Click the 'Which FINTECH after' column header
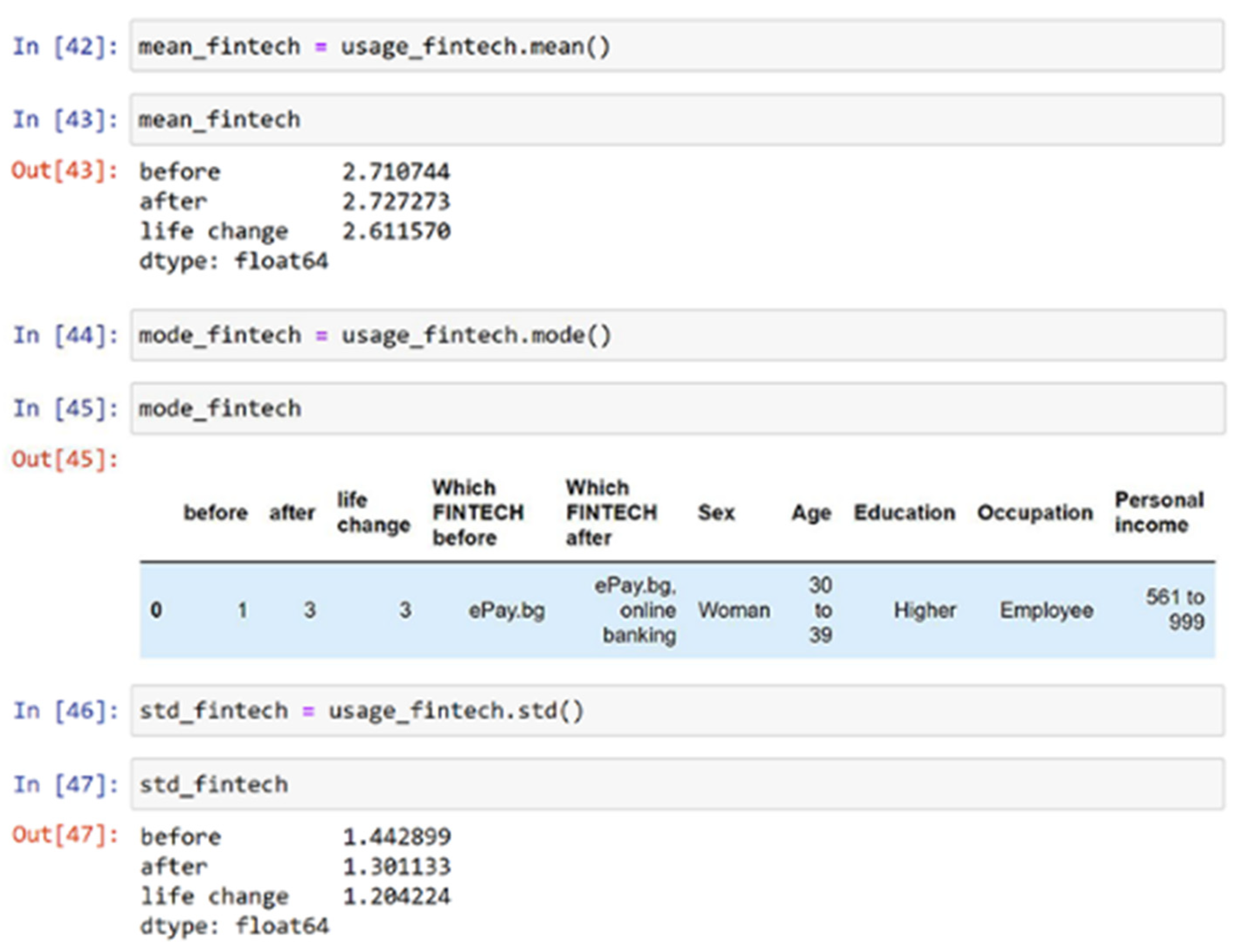Screen dimensions: 1240x952 (x=611, y=512)
